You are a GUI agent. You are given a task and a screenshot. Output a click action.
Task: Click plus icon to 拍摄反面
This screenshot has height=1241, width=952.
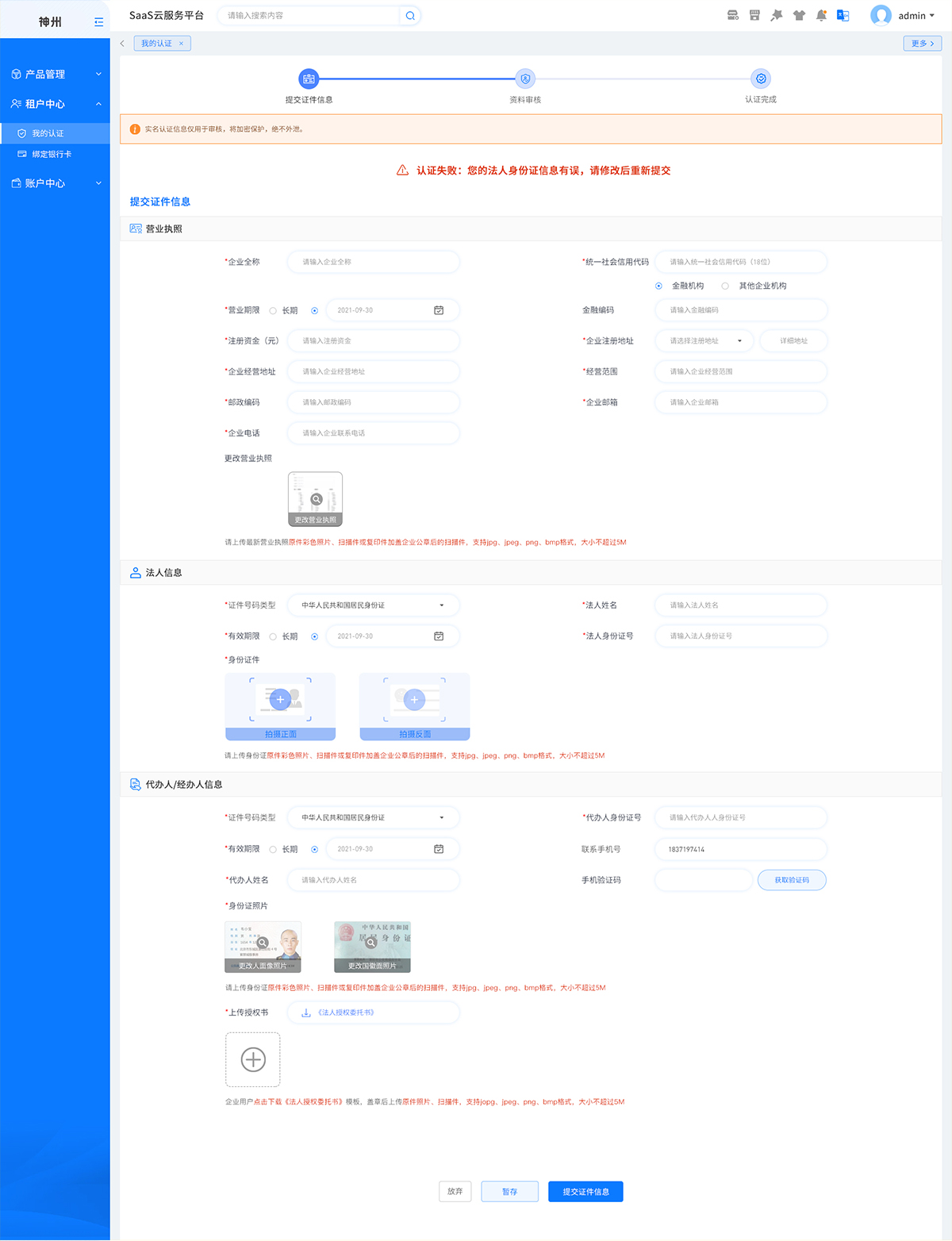[414, 700]
